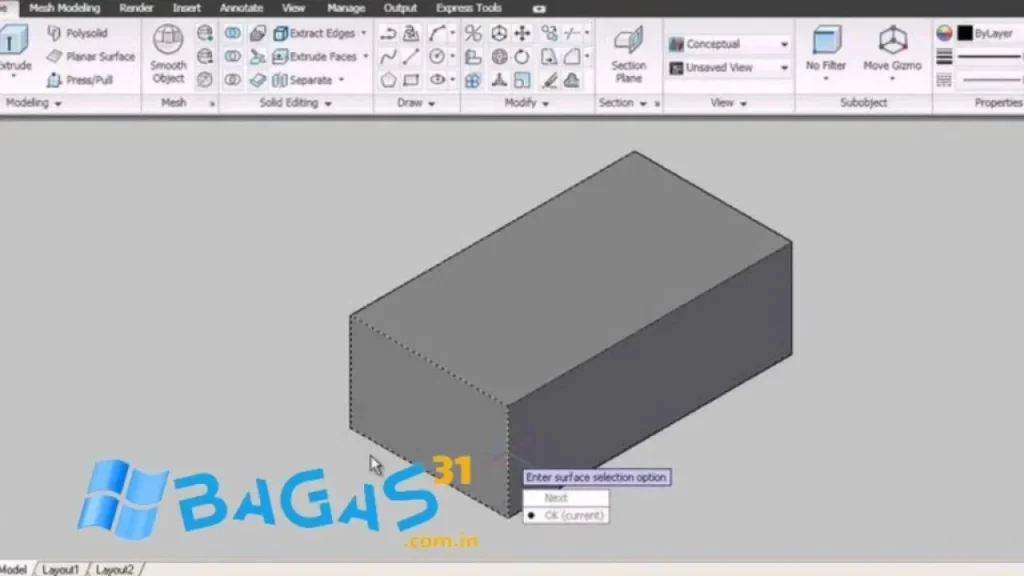Click the percent-shaped icon in Modify panel
The height and width of the screenshot is (576, 1024).
click(x=473, y=33)
